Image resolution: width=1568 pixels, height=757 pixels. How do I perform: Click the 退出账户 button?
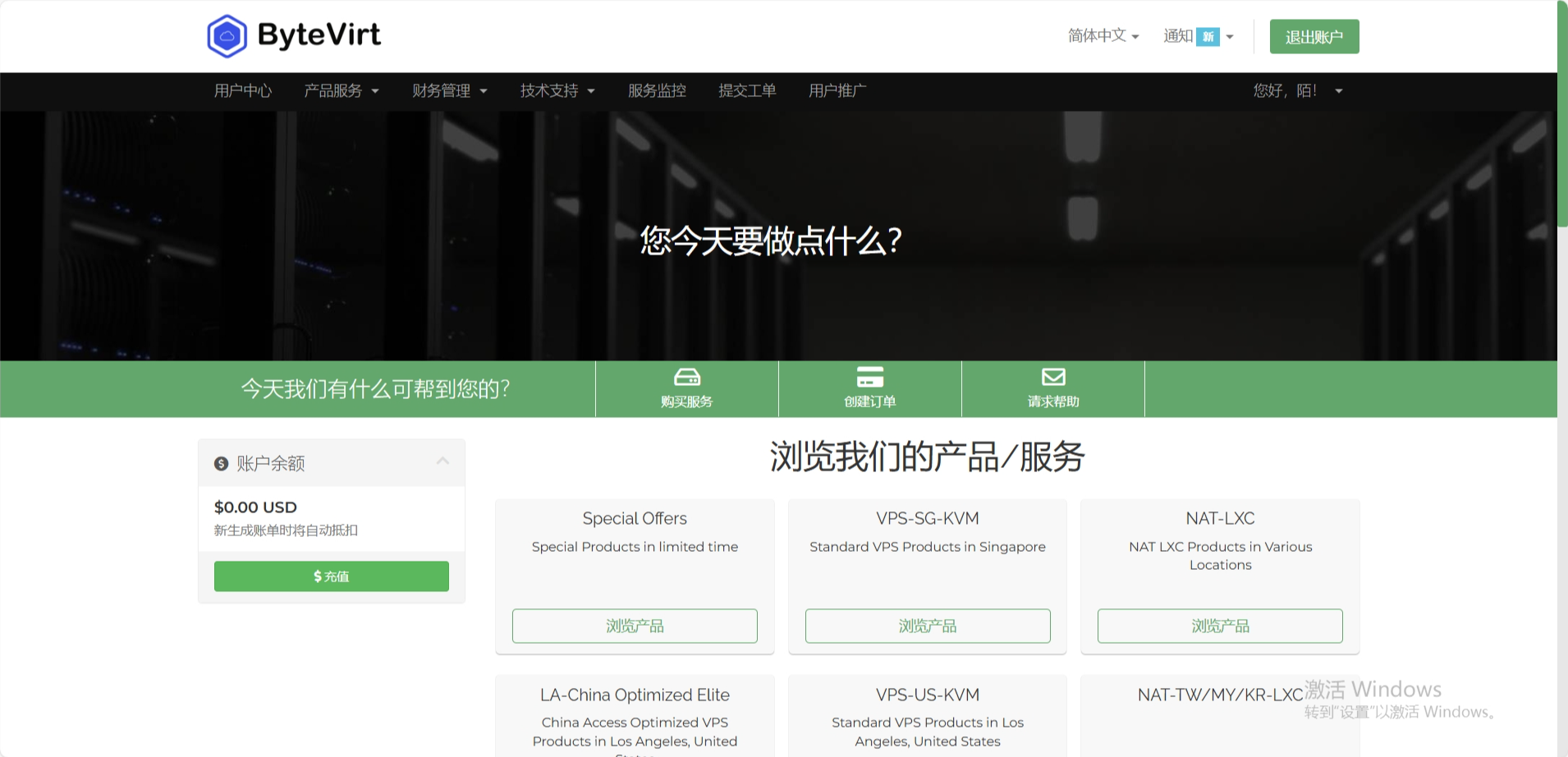tap(1313, 35)
